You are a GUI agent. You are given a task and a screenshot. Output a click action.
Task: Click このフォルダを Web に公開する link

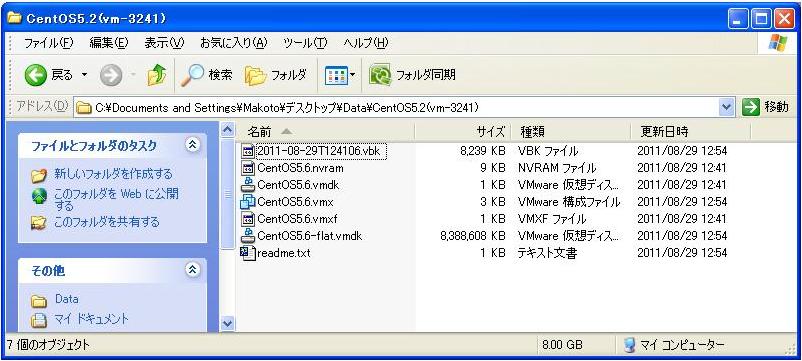(x=117, y=199)
